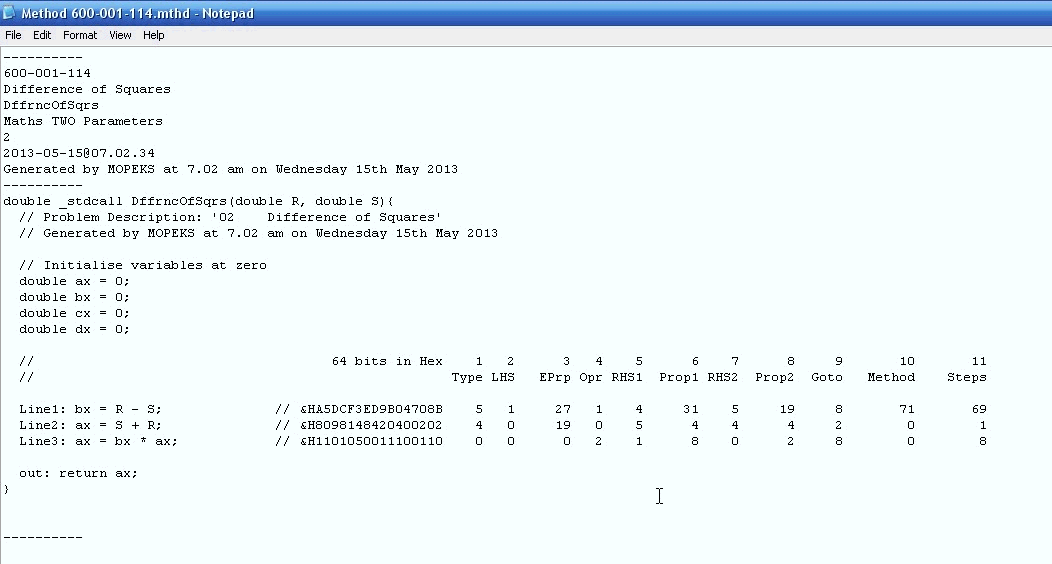
Task: Click the '64 bits in Hex' column heading
Action: [x=387, y=361]
